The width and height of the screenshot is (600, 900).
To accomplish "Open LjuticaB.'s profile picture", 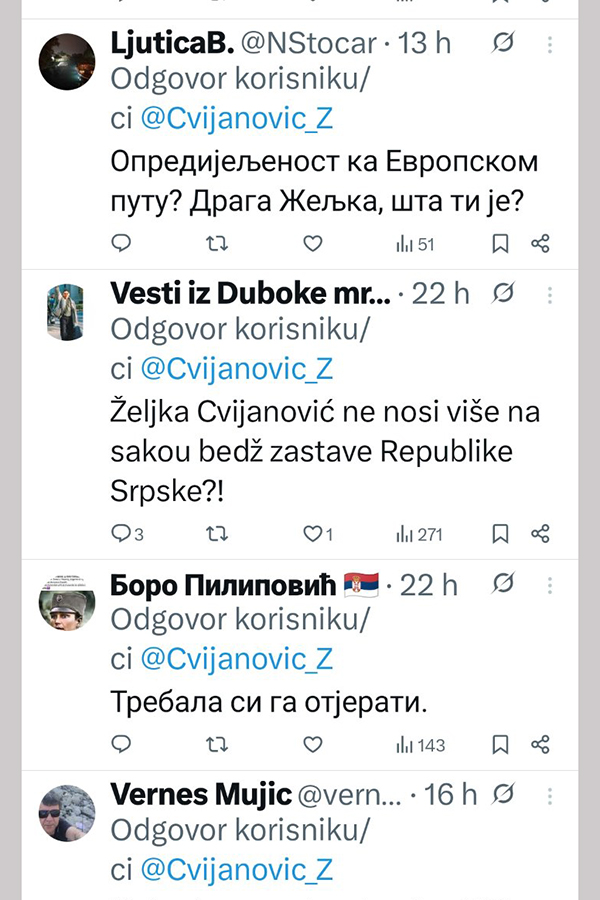I will pyautogui.click(x=66, y=61).
